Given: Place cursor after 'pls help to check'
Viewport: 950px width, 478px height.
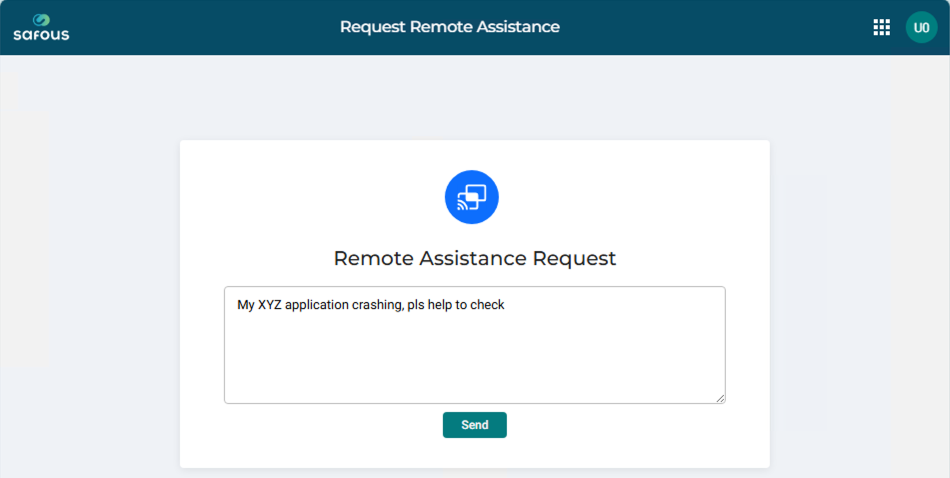Looking at the screenshot, I should point(506,305).
